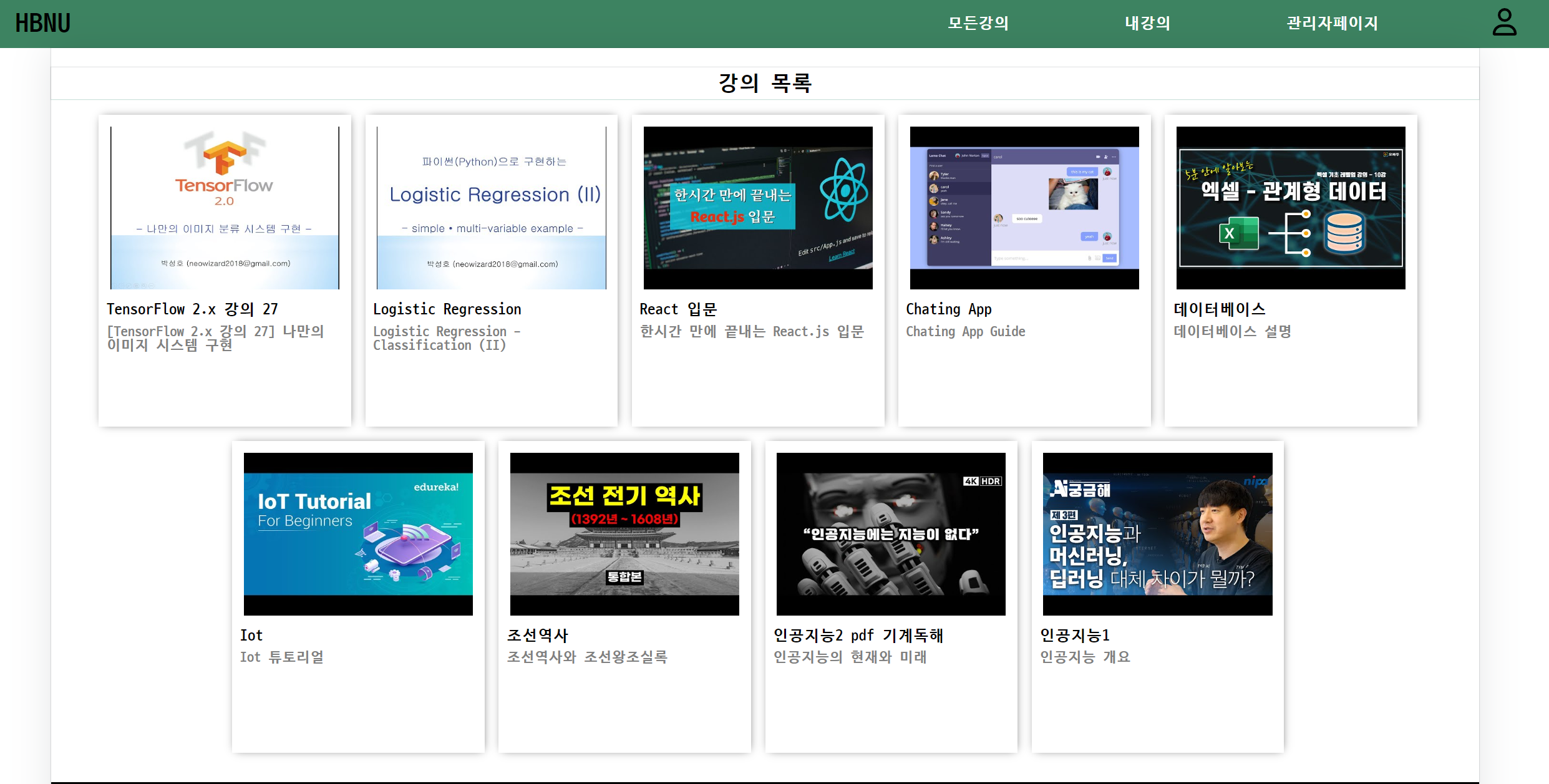1549x784 pixels.
Task: Select title '데이터베이스'
Action: tap(1220, 309)
